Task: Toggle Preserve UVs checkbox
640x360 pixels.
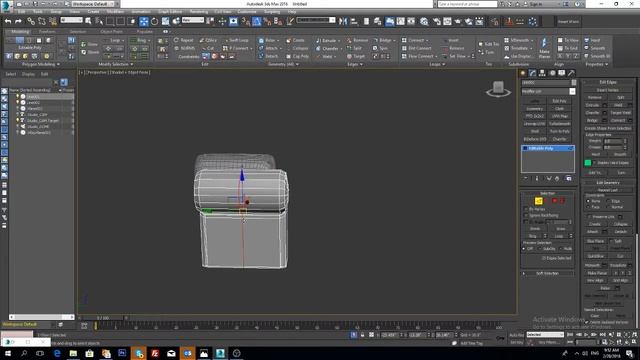Action: pyautogui.click(x=589, y=217)
